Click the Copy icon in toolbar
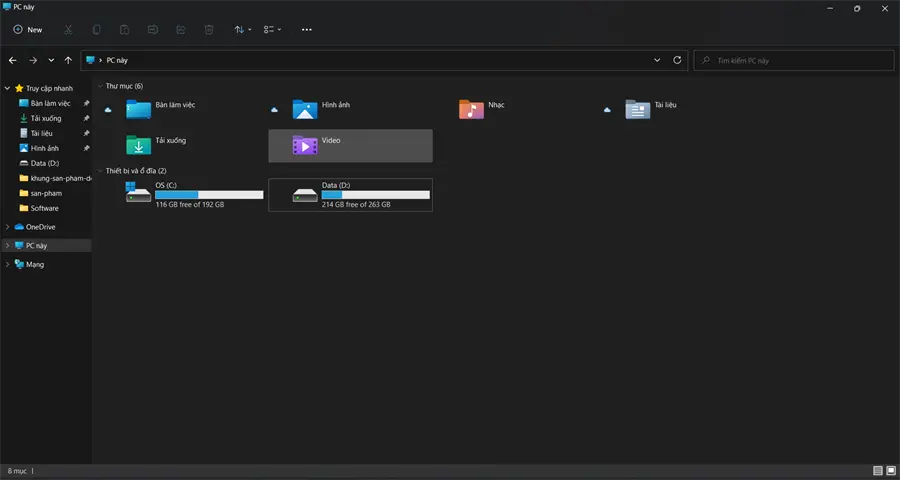900x480 pixels. [x=96, y=29]
